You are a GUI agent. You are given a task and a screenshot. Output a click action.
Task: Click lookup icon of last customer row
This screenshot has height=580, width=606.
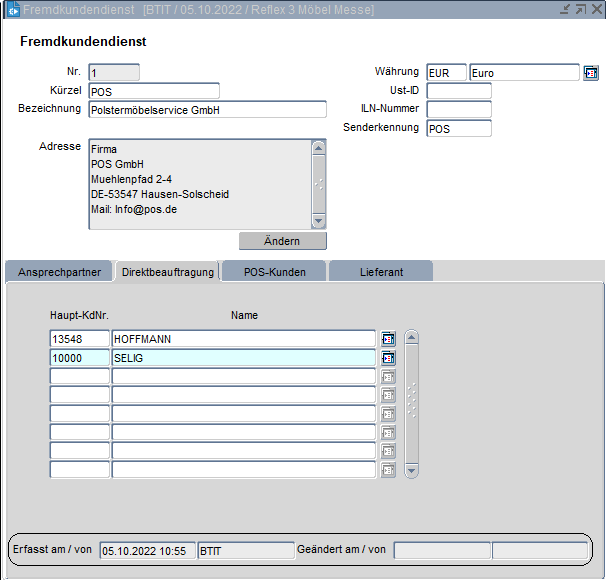pos(389,470)
